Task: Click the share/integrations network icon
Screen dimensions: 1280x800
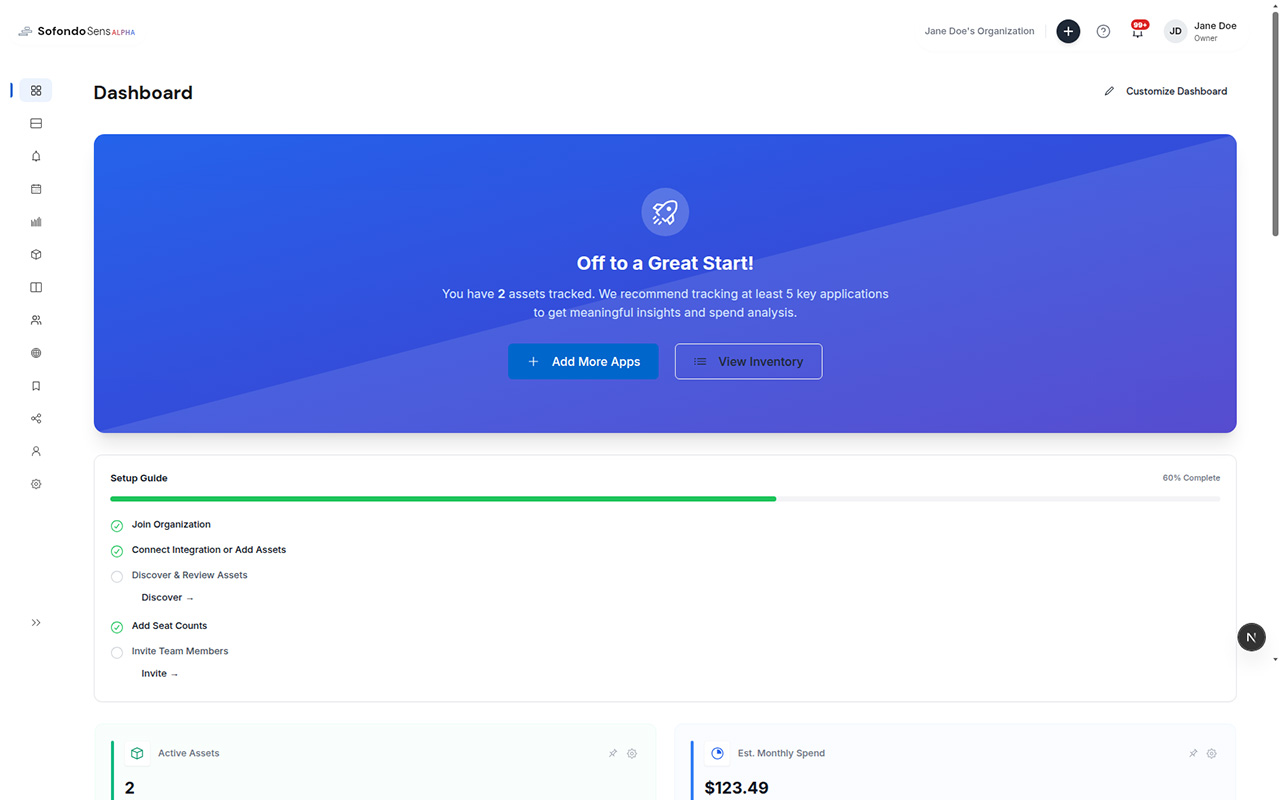Action: (35, 418)
